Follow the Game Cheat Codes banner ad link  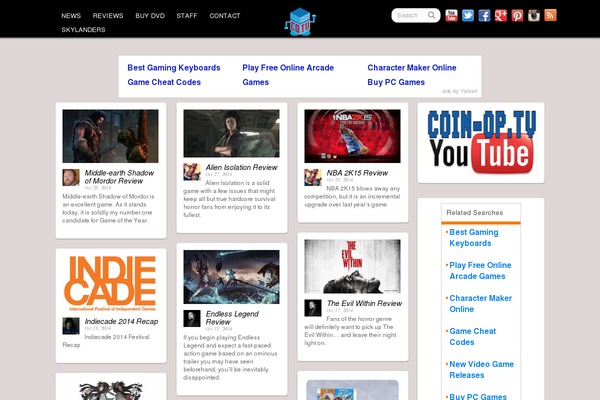coord(164,82)
